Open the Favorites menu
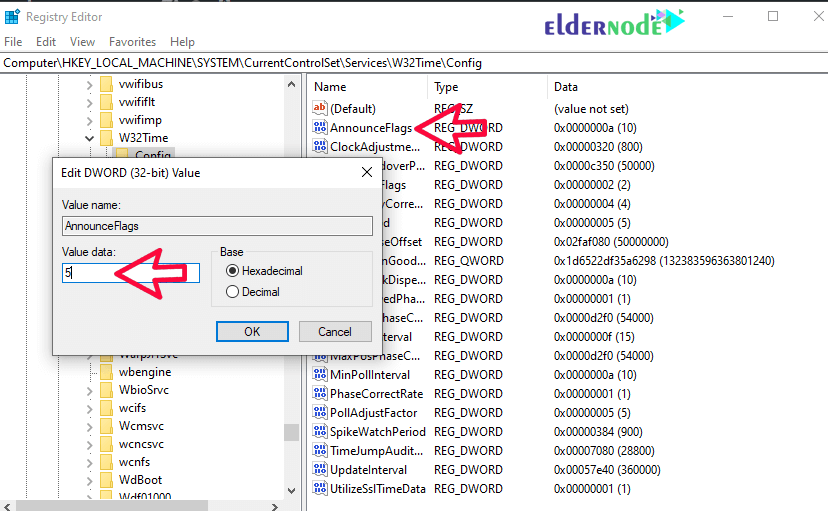 [x=132, y=42]
